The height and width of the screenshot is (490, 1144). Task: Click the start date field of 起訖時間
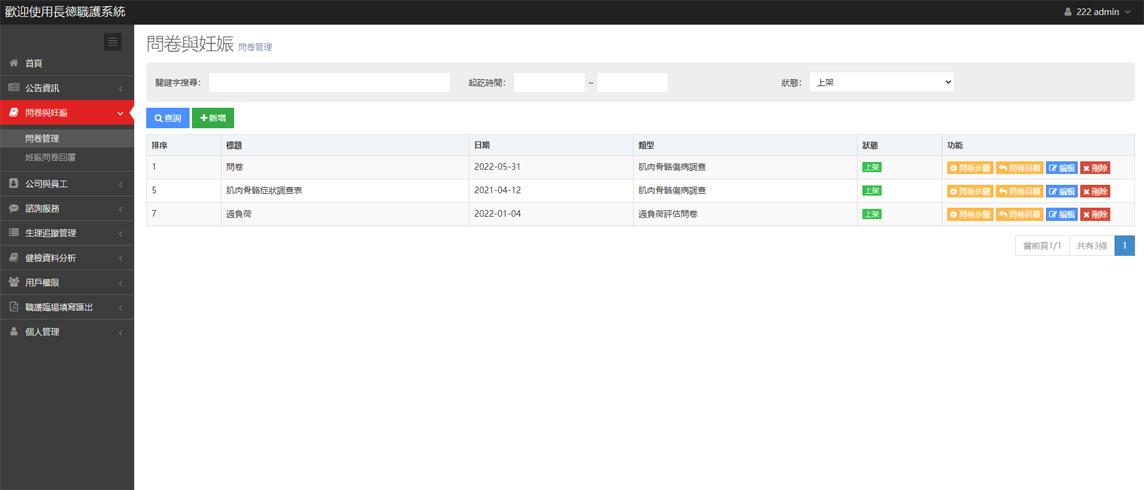[x=549, y=82]
